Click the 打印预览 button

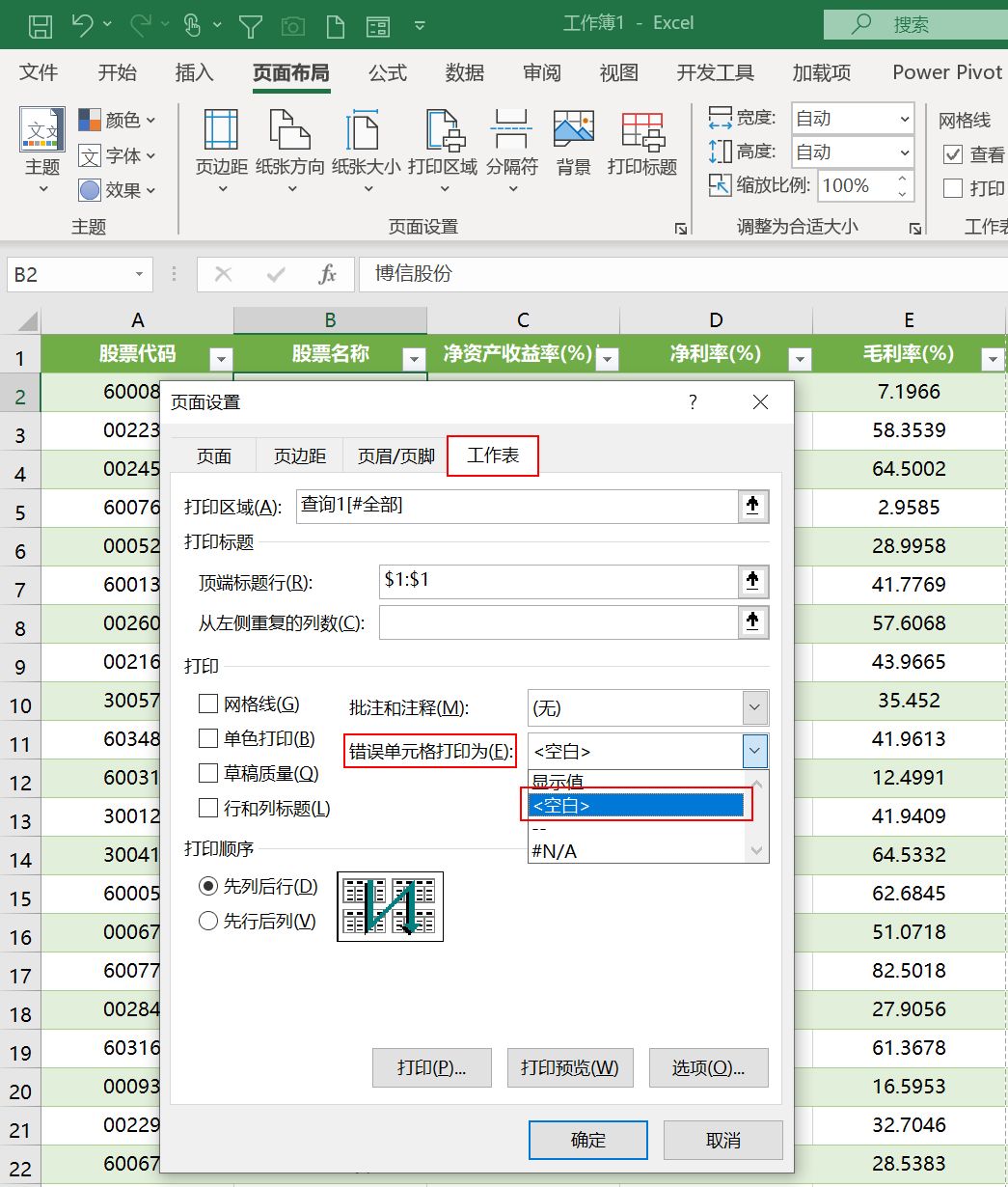(x=569, y=1067)
